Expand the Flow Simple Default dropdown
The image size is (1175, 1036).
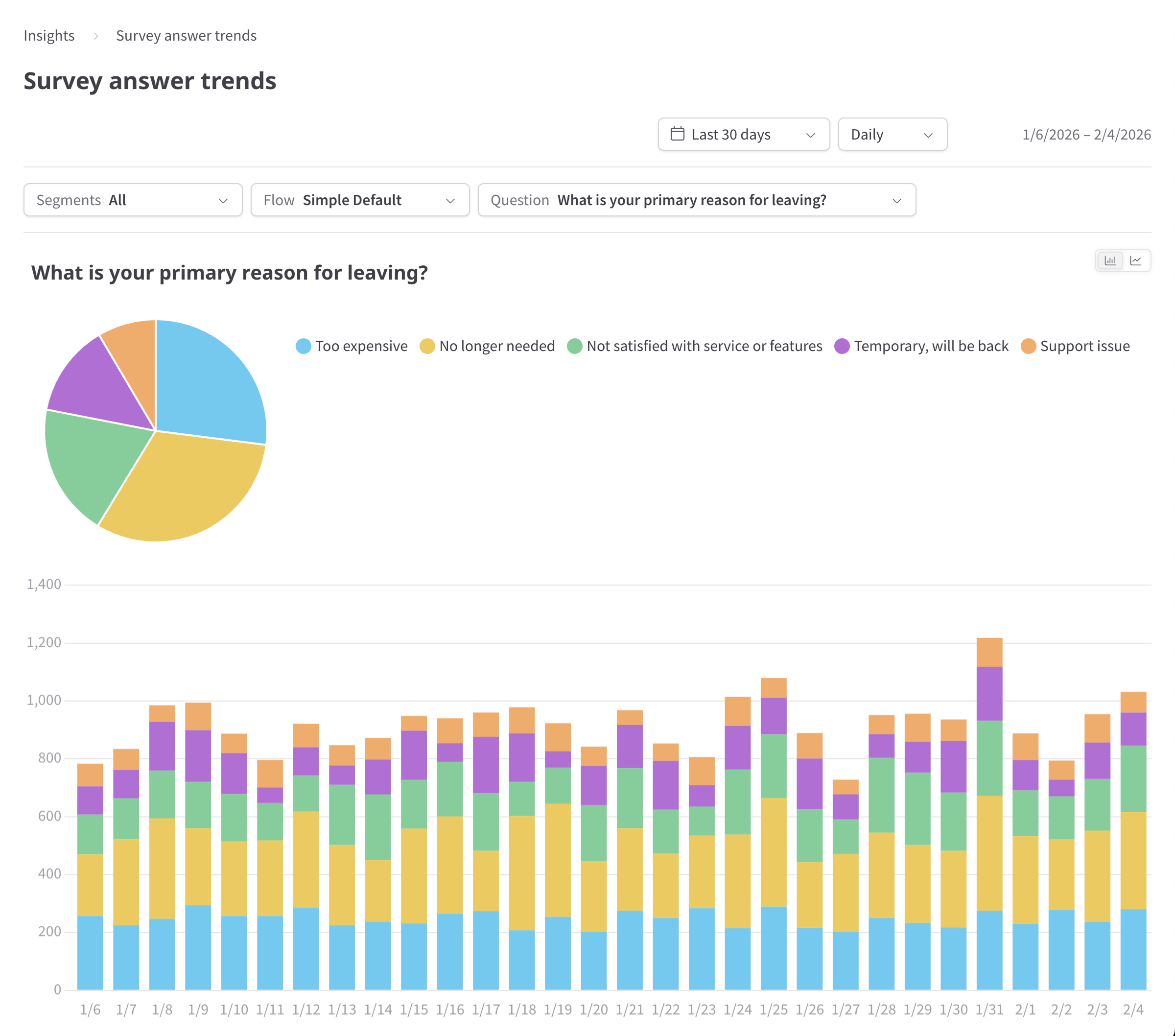click(x=360, y=200)
